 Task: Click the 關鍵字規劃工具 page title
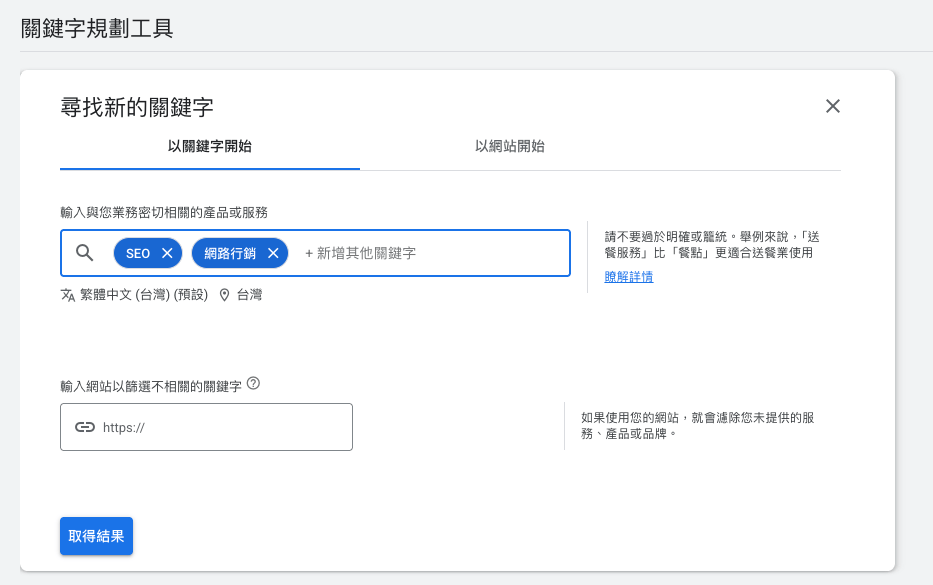coord(95,30)
